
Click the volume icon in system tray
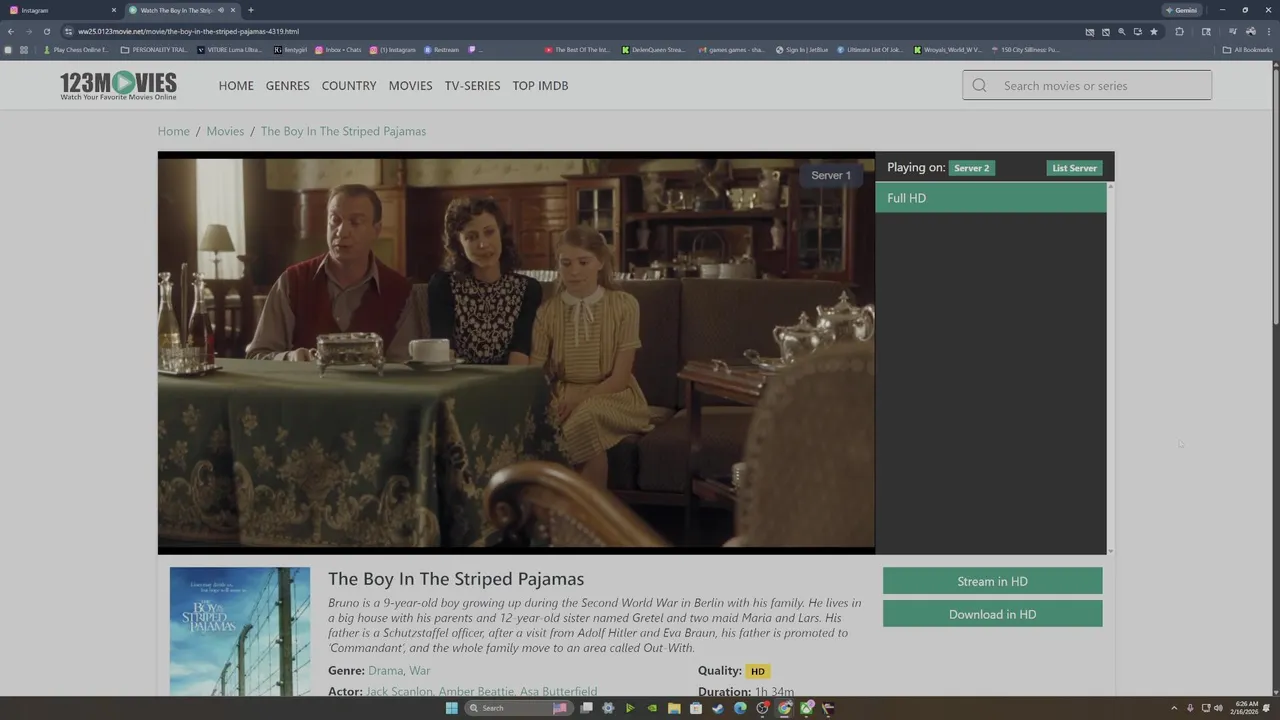(1218, 708)
